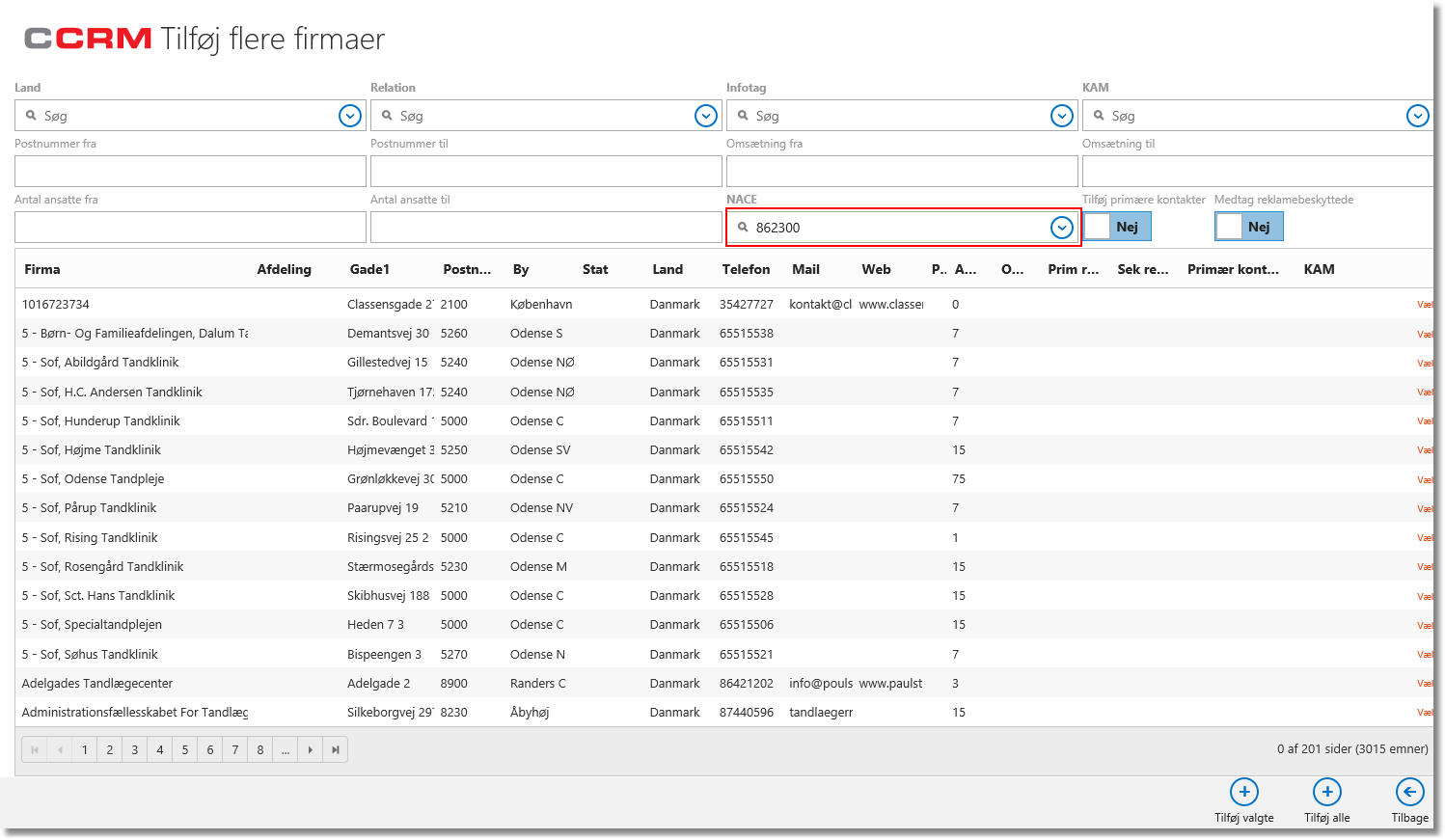The height and width of the screenshot is (840, 1445).
Task: Go to page 2
Action: coord(110,749)
